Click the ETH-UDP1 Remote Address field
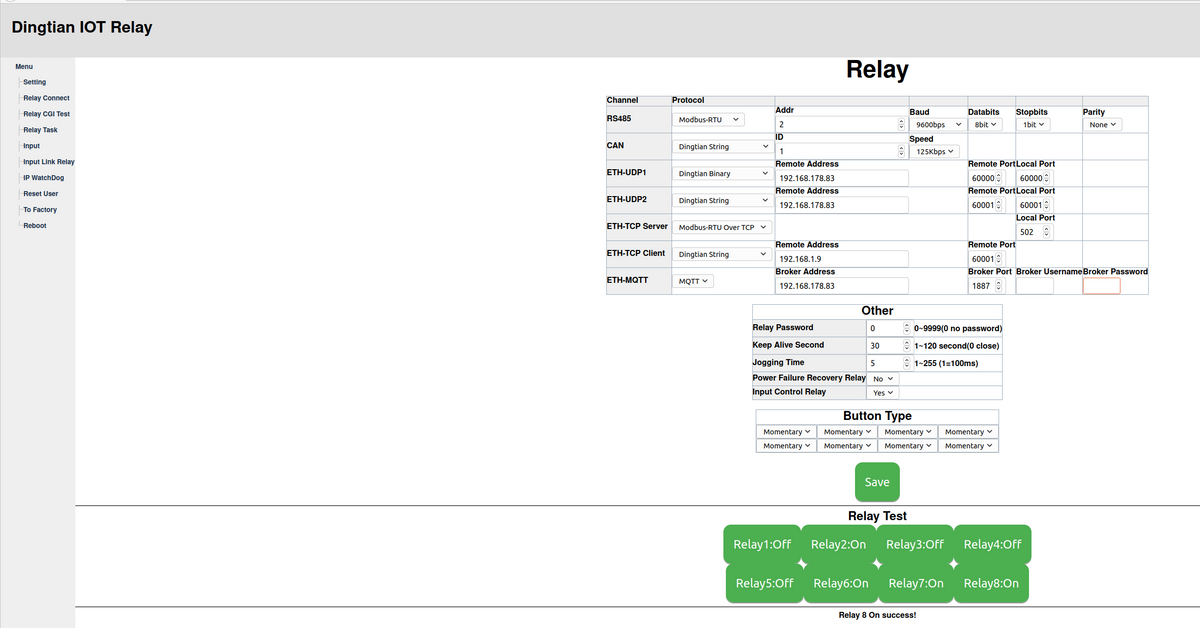1200x628 pixels. 842,178
